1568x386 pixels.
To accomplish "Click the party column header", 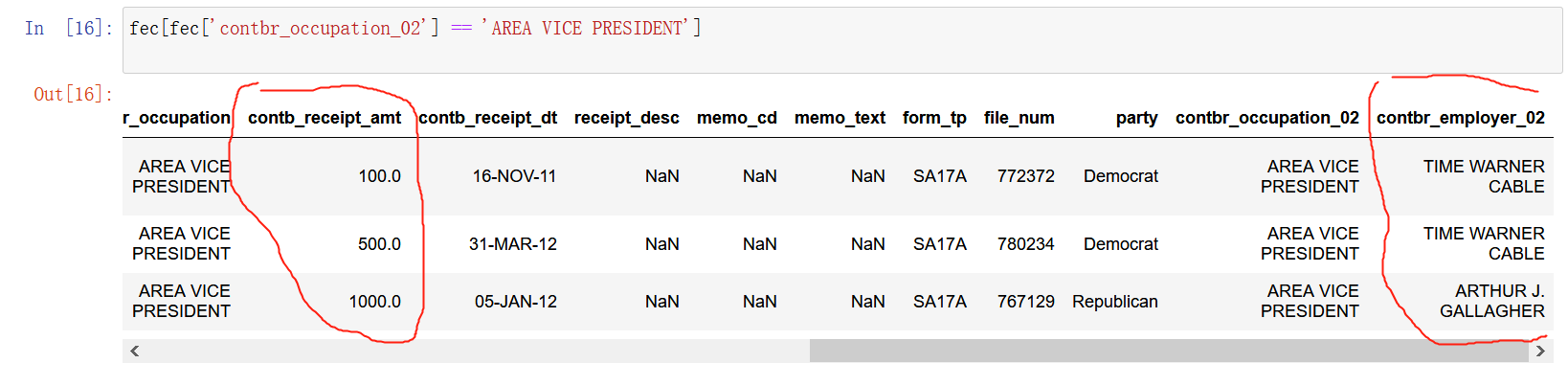I will coord(1136,118).
